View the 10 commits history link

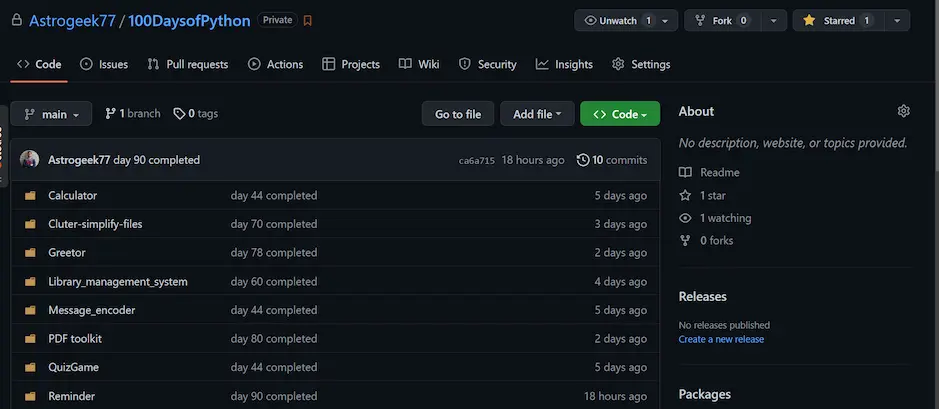(612, 160)
